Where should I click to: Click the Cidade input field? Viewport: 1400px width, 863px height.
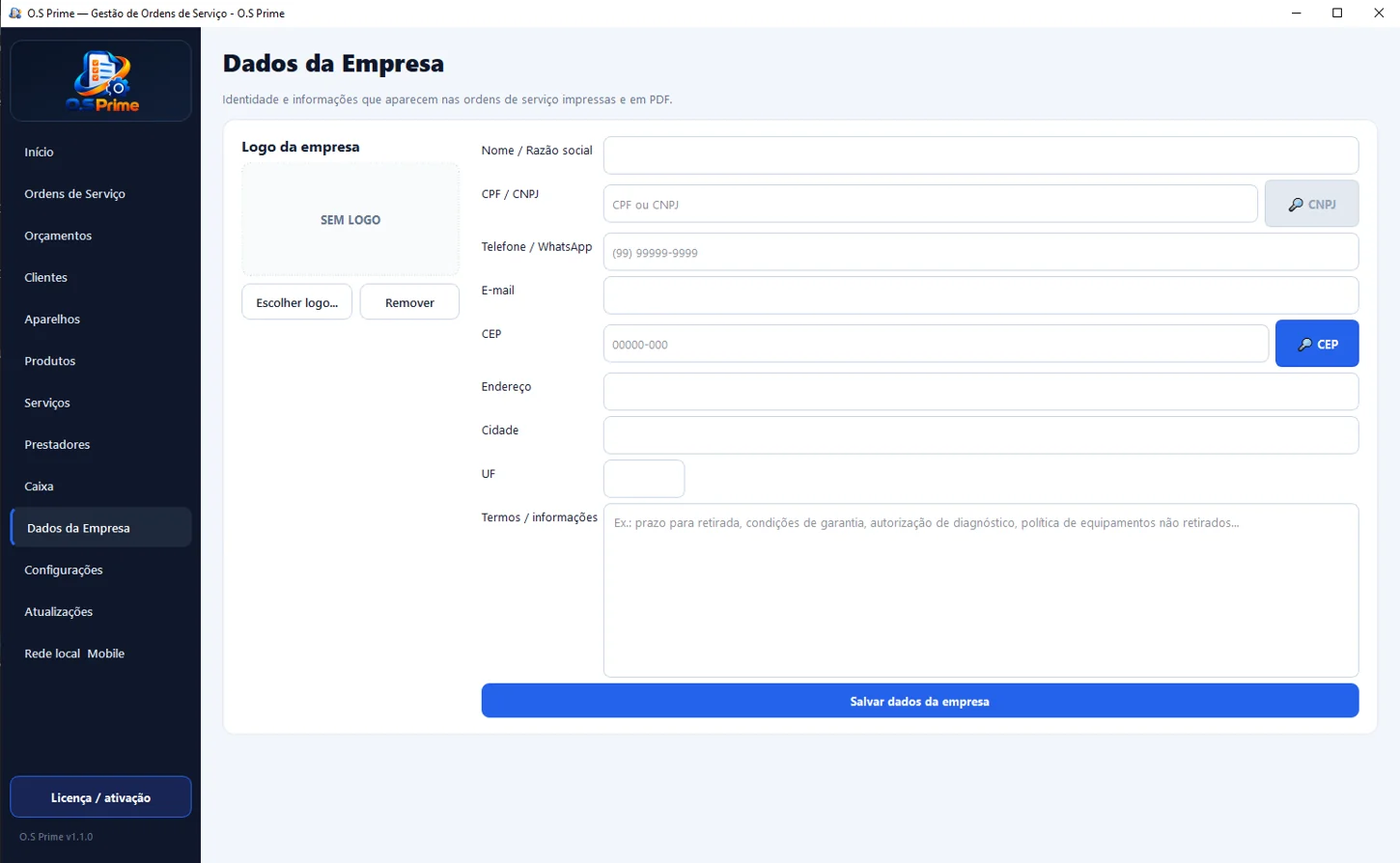click(981, 435)
